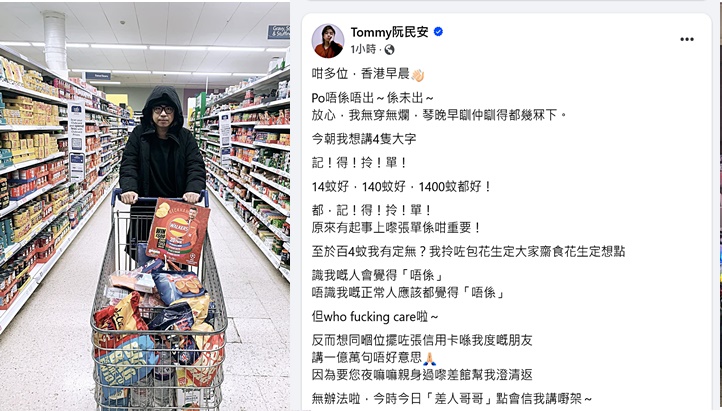Click the praying hands emoji after 唔好意思
Viewport: 722px width, 411px height.
pos(429,358)
